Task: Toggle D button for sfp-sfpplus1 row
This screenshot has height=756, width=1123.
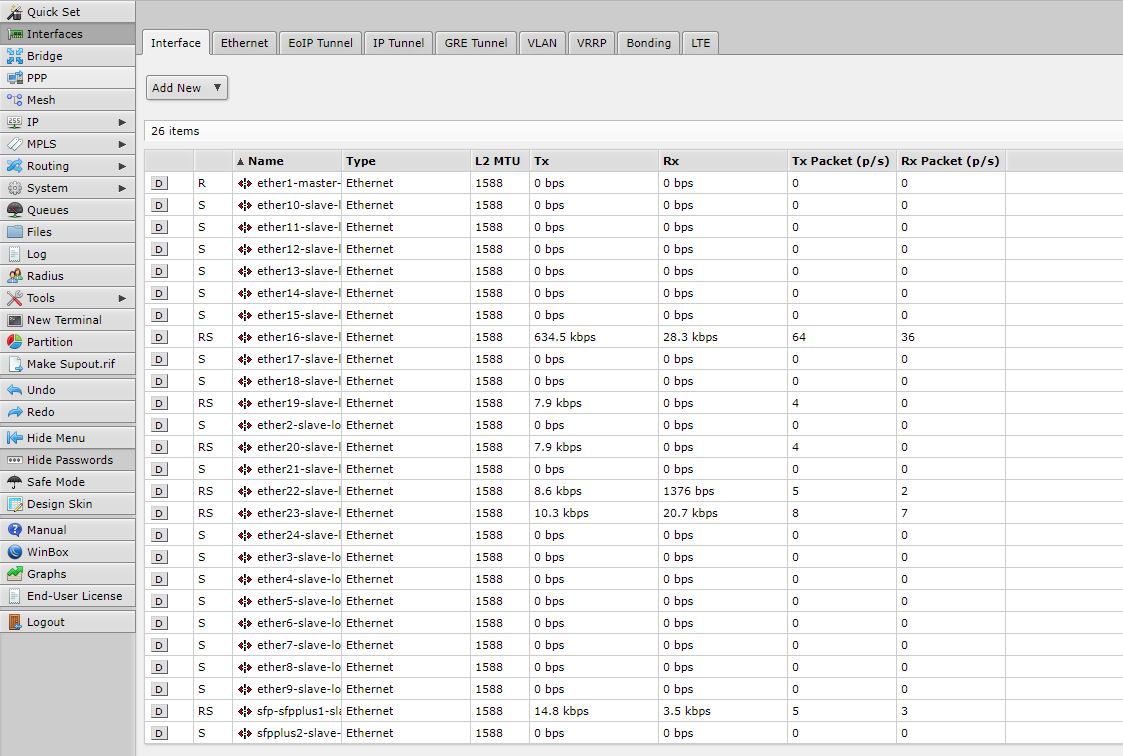Action: [160, 711]
